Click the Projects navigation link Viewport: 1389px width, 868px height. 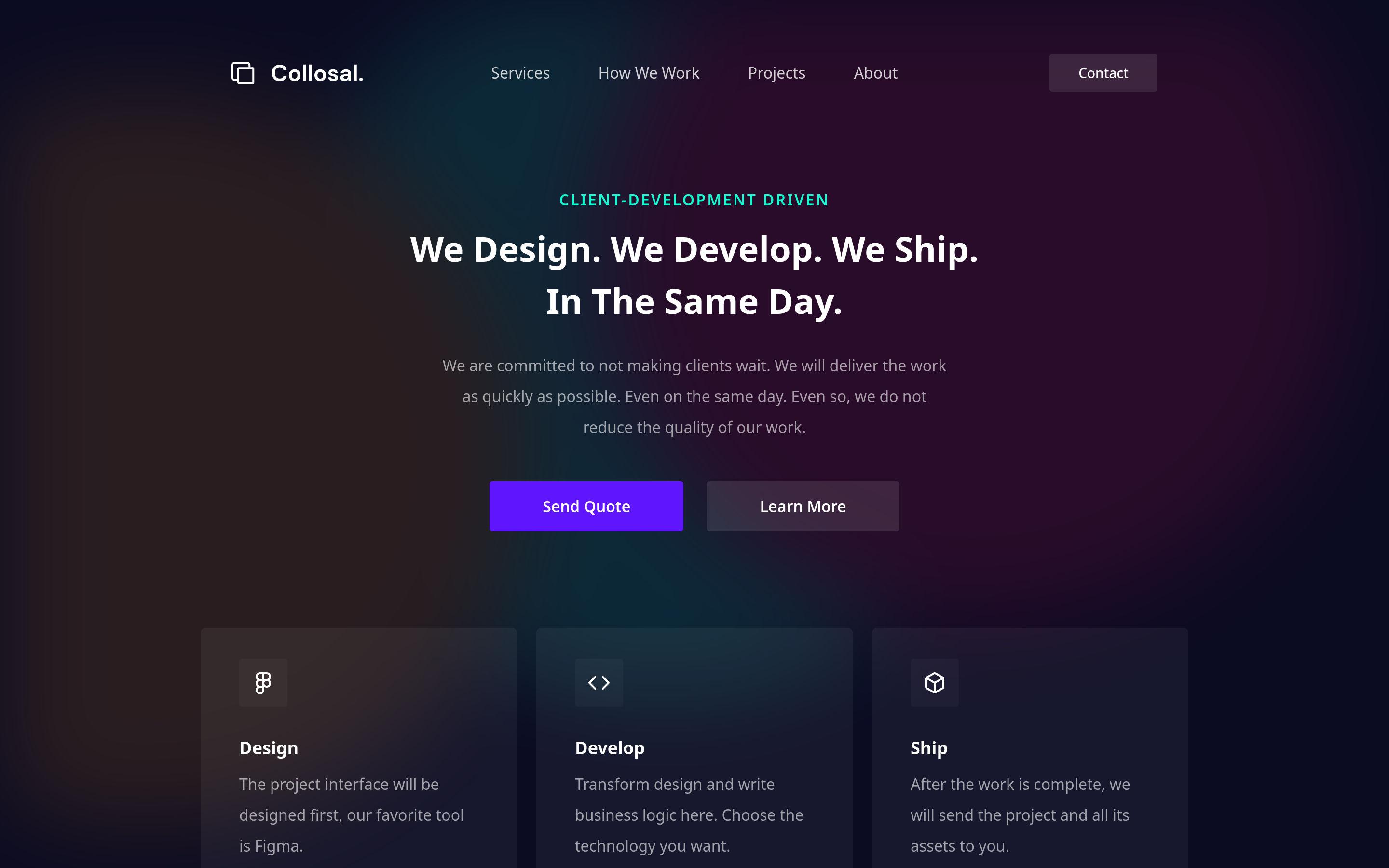[x=776, y=72]
